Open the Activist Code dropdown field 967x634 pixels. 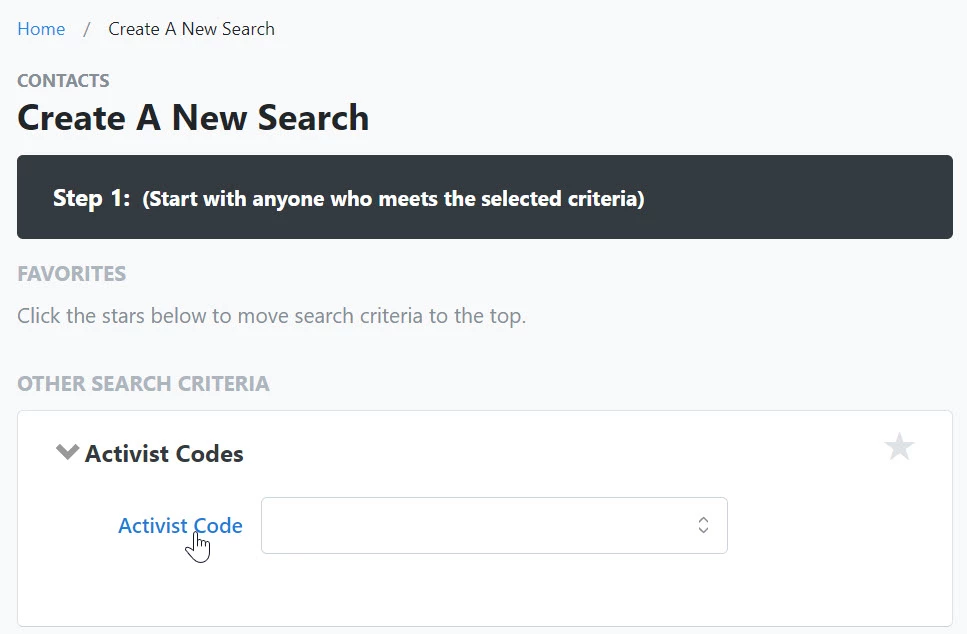tap(478, 525)
